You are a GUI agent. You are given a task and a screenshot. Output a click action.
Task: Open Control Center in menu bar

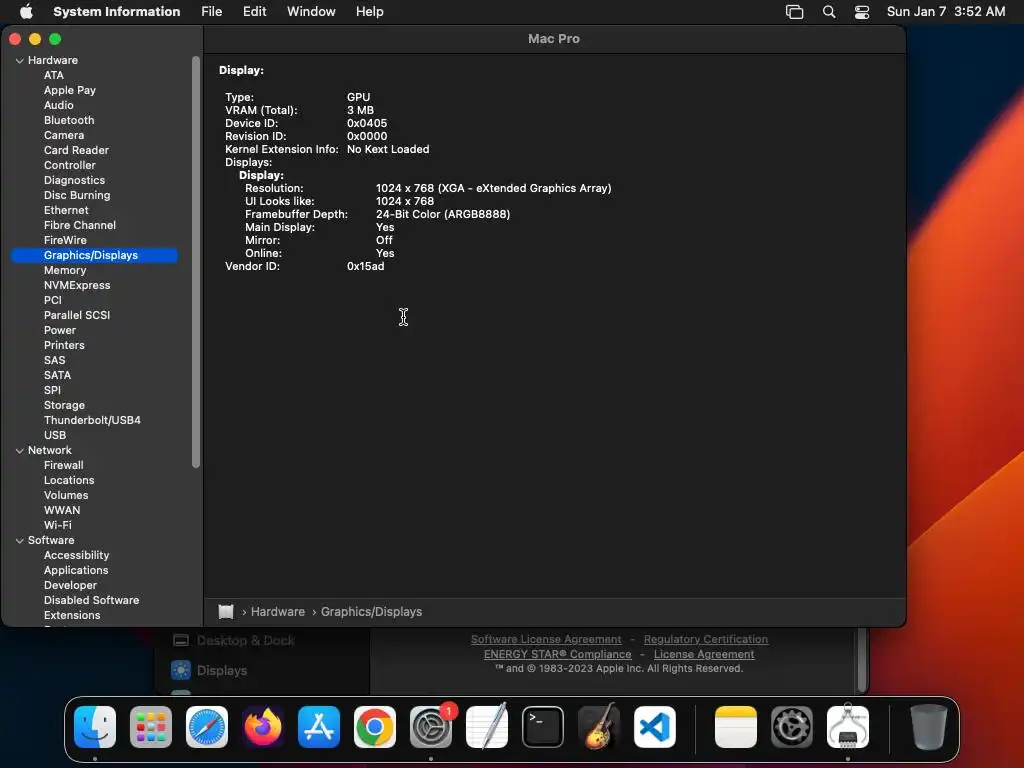click(x=862, y=12)
